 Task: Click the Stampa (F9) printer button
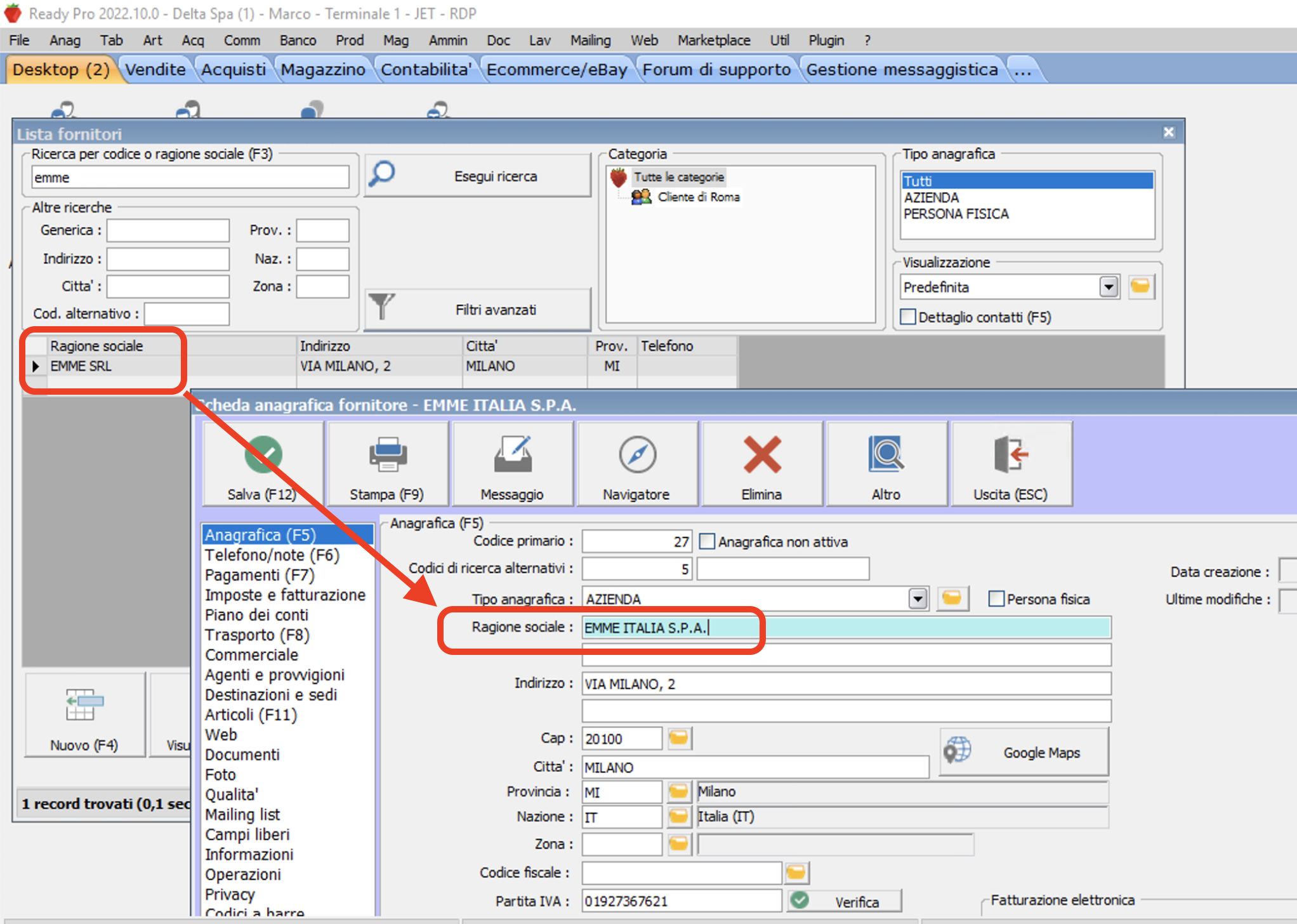click(387, 465)
